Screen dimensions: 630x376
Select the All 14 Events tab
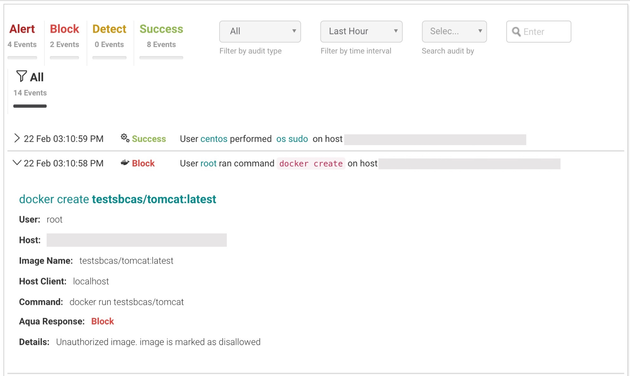pyautogui.click(x=30, y=86)
